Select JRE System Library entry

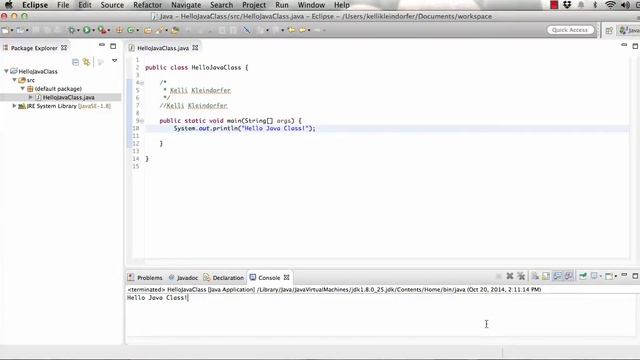[x=64, y=106]
